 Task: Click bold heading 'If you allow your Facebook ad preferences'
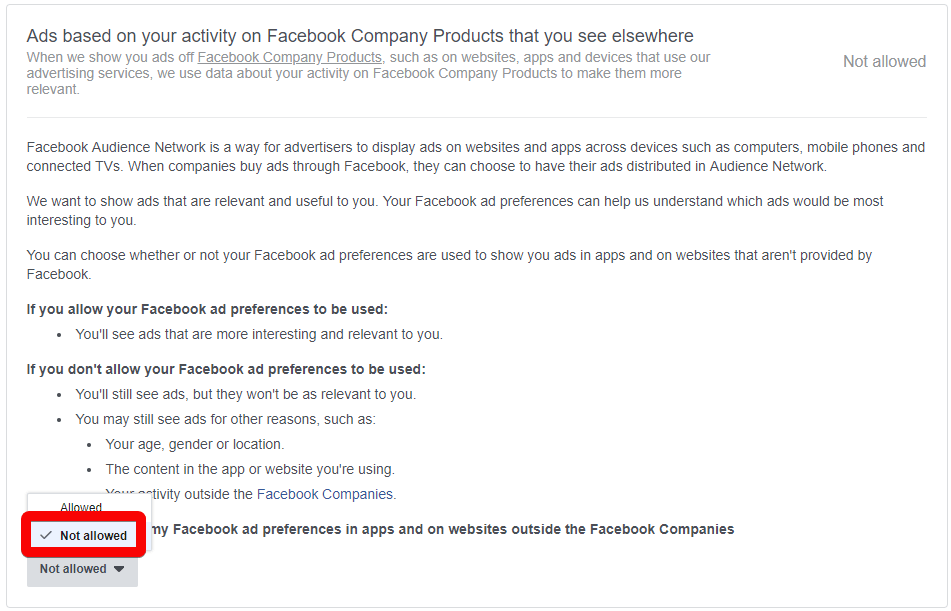click(207, 309)
